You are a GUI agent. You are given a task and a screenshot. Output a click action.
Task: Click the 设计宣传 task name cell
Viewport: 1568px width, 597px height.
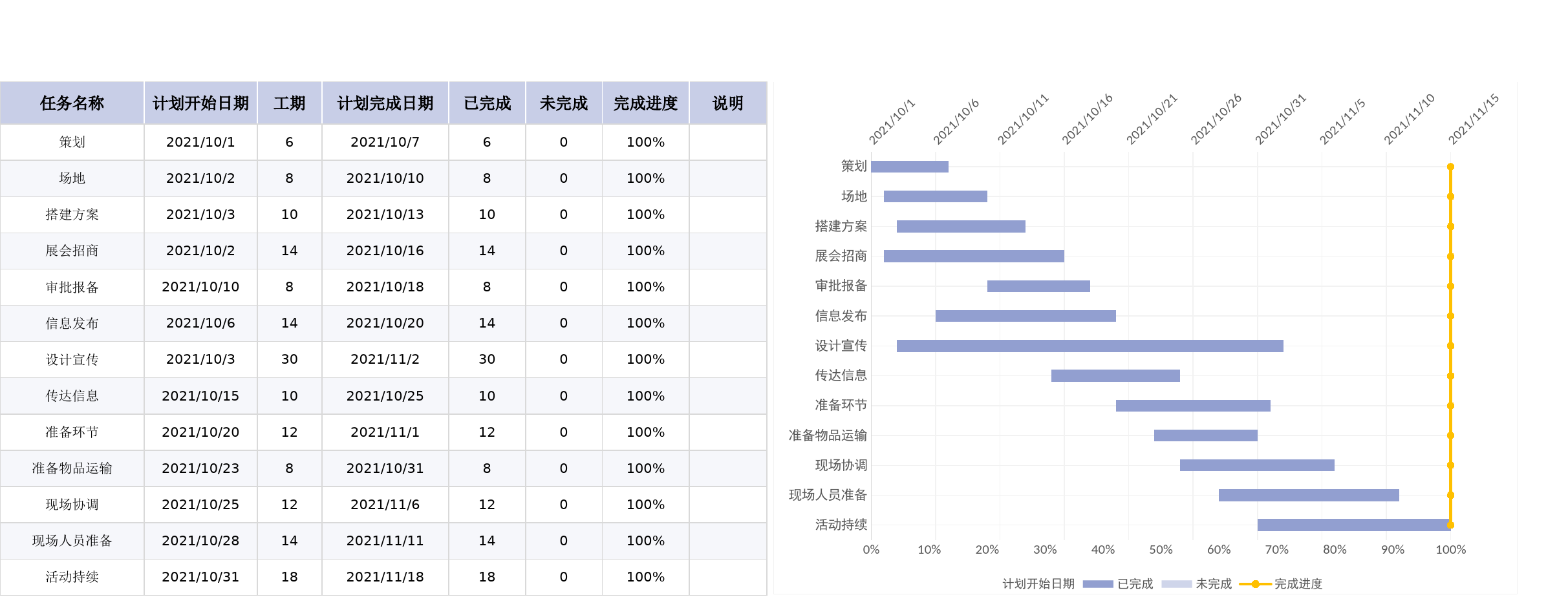point(72,359)
